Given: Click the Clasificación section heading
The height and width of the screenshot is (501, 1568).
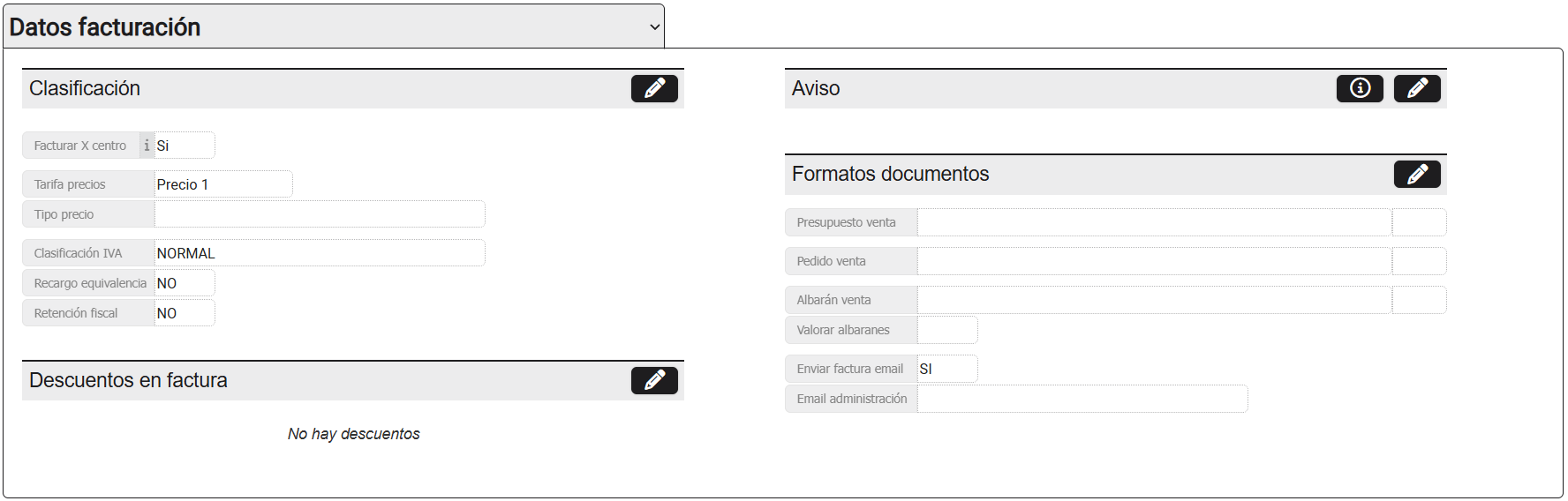Looking at the screenshot, I should pos(85,88).
